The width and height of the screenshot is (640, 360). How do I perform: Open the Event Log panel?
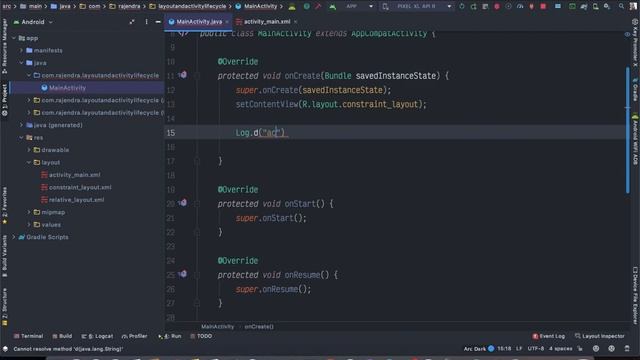coord(549,336)
